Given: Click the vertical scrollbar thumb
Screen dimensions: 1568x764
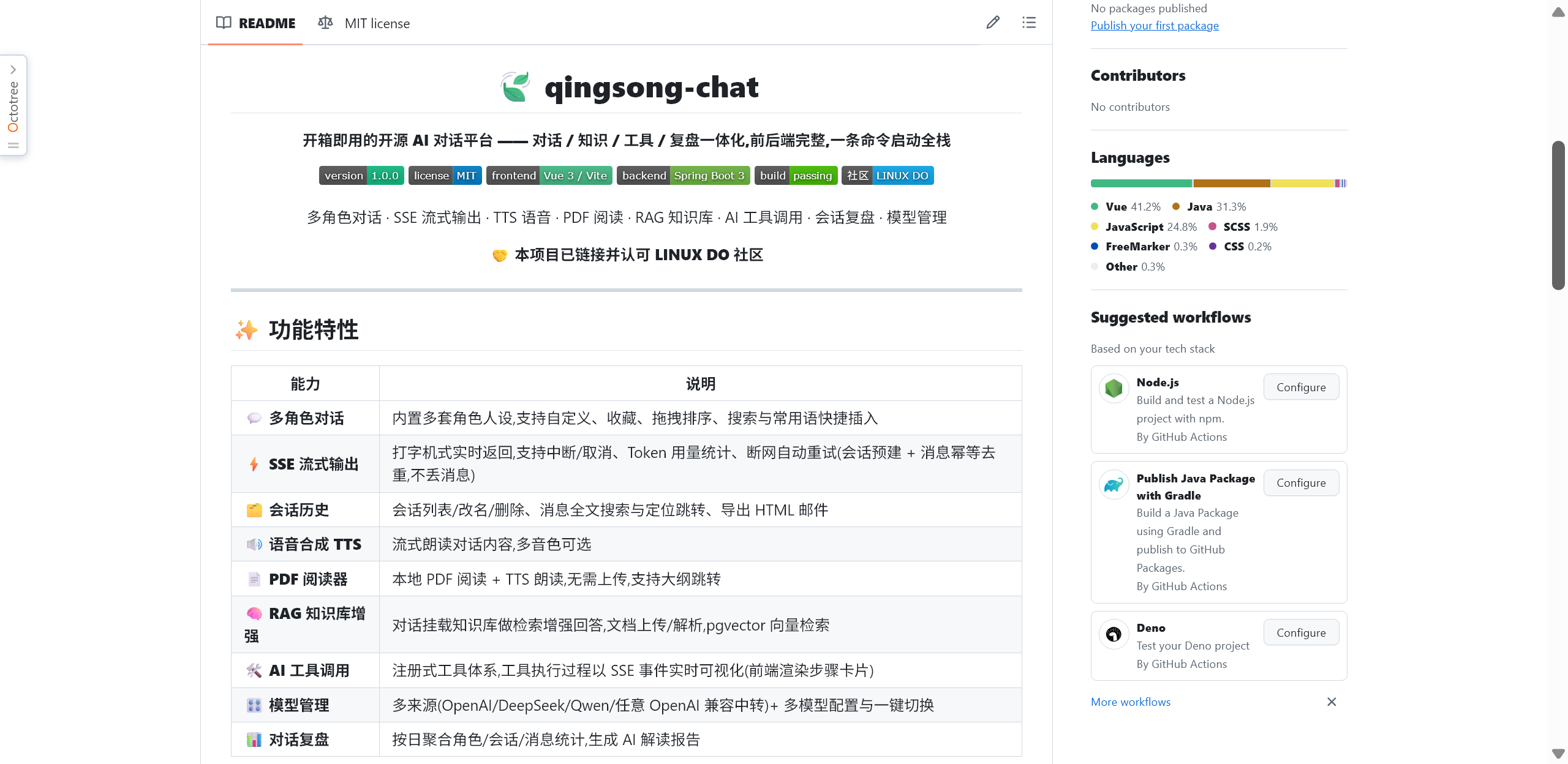Looking at the screenshot, I should (1559, 215).
